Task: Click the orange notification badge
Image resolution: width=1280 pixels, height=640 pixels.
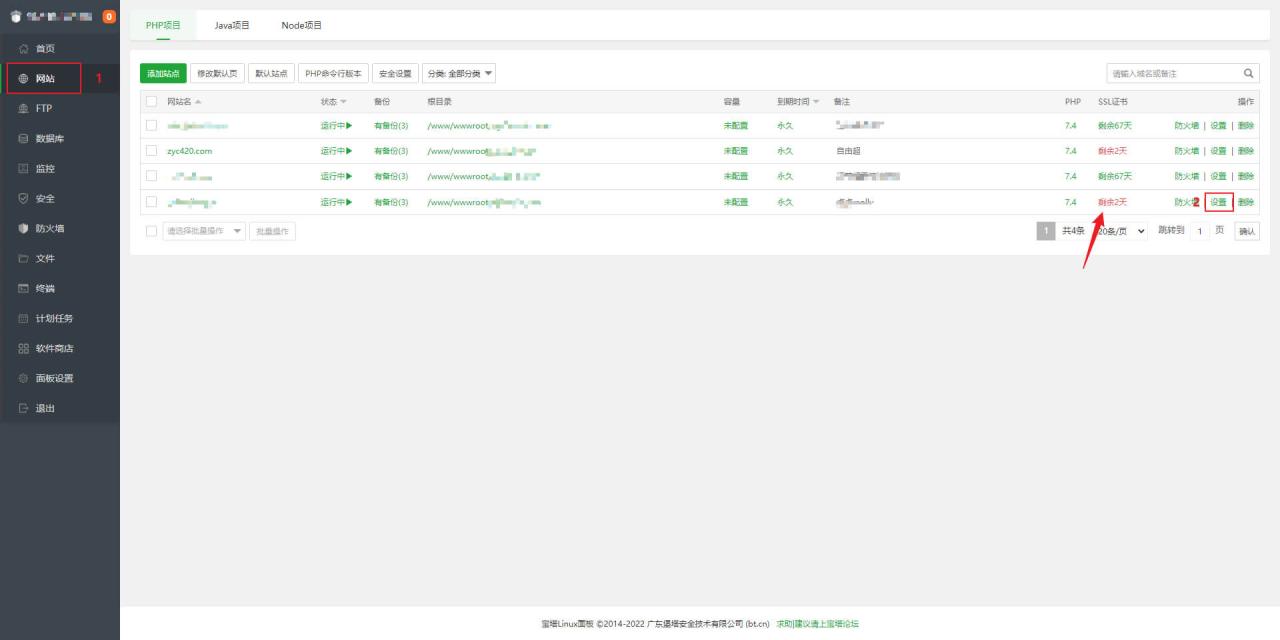Action: click(109, 16)
